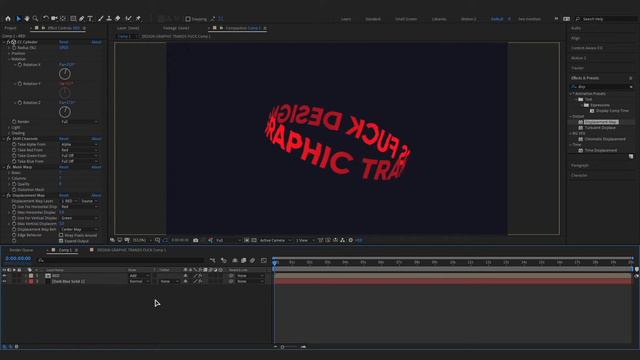The image size is (640, 360).
Task: Click Reset for the Shift Channels effect
Action: (64, 139)
